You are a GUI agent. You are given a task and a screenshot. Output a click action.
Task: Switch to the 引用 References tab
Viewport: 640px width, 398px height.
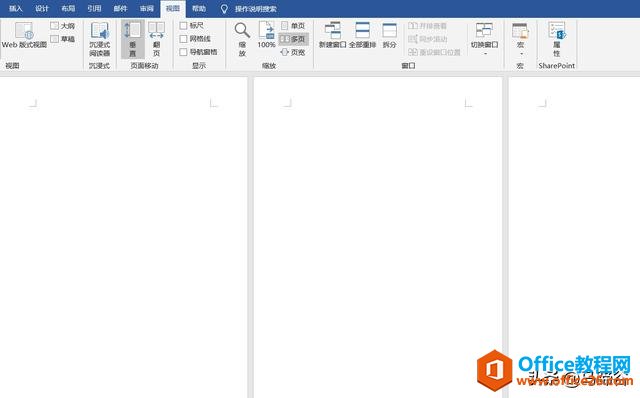tap(94, 9)
